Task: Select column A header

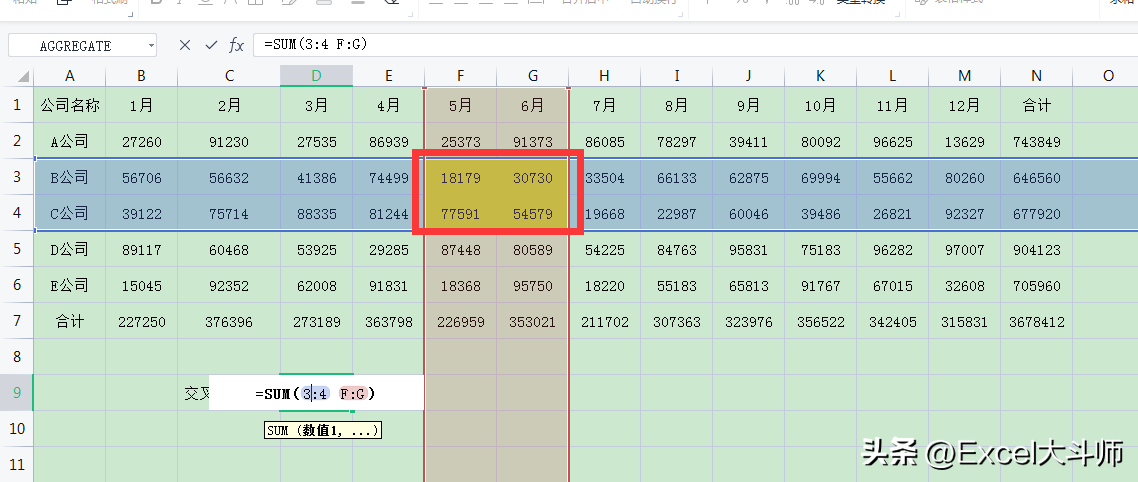Action: 70,75
